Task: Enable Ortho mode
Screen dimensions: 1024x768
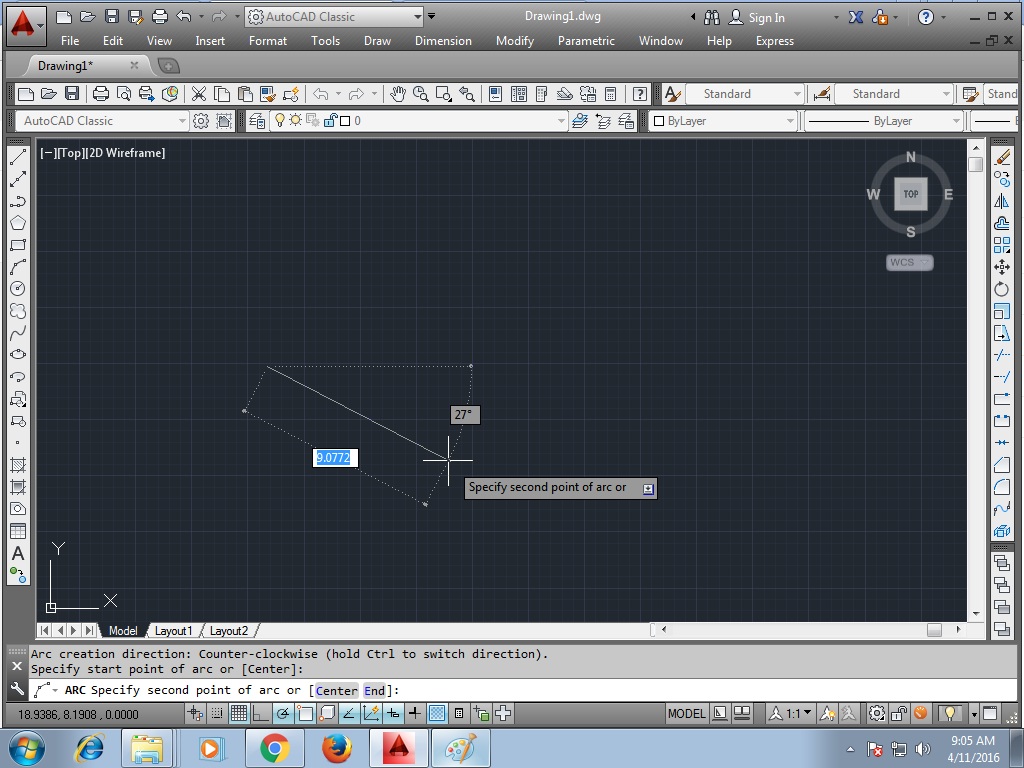Action: coord(260,713)
